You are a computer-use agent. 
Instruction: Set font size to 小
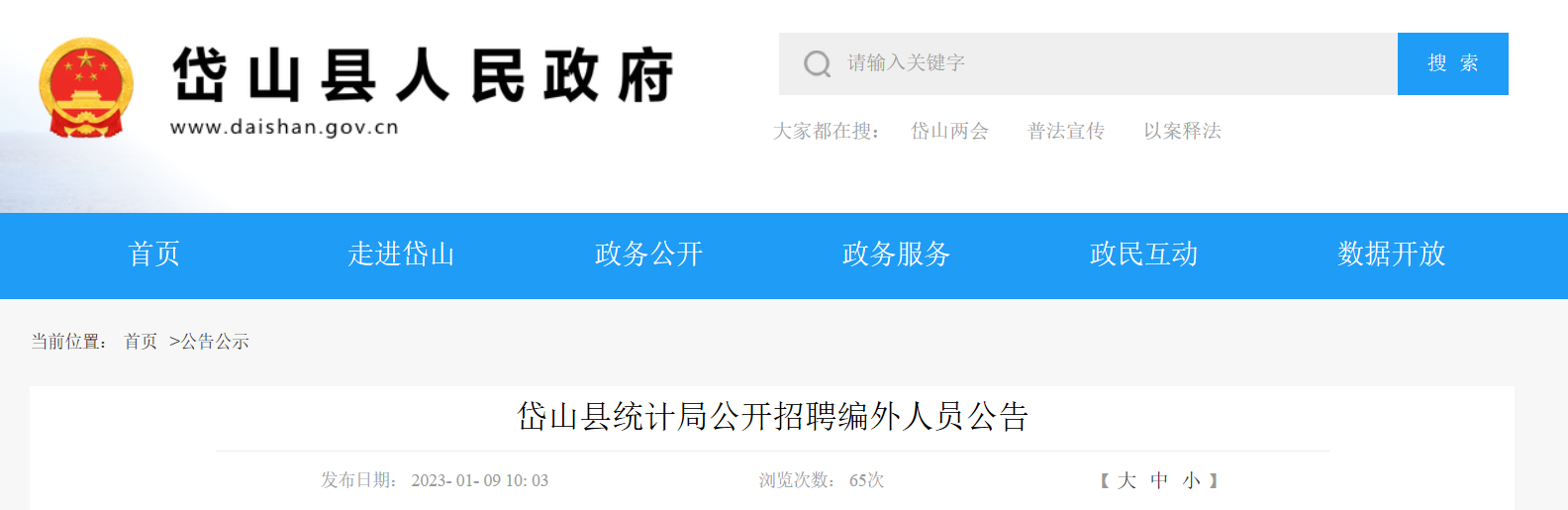tap(1192, 480)
